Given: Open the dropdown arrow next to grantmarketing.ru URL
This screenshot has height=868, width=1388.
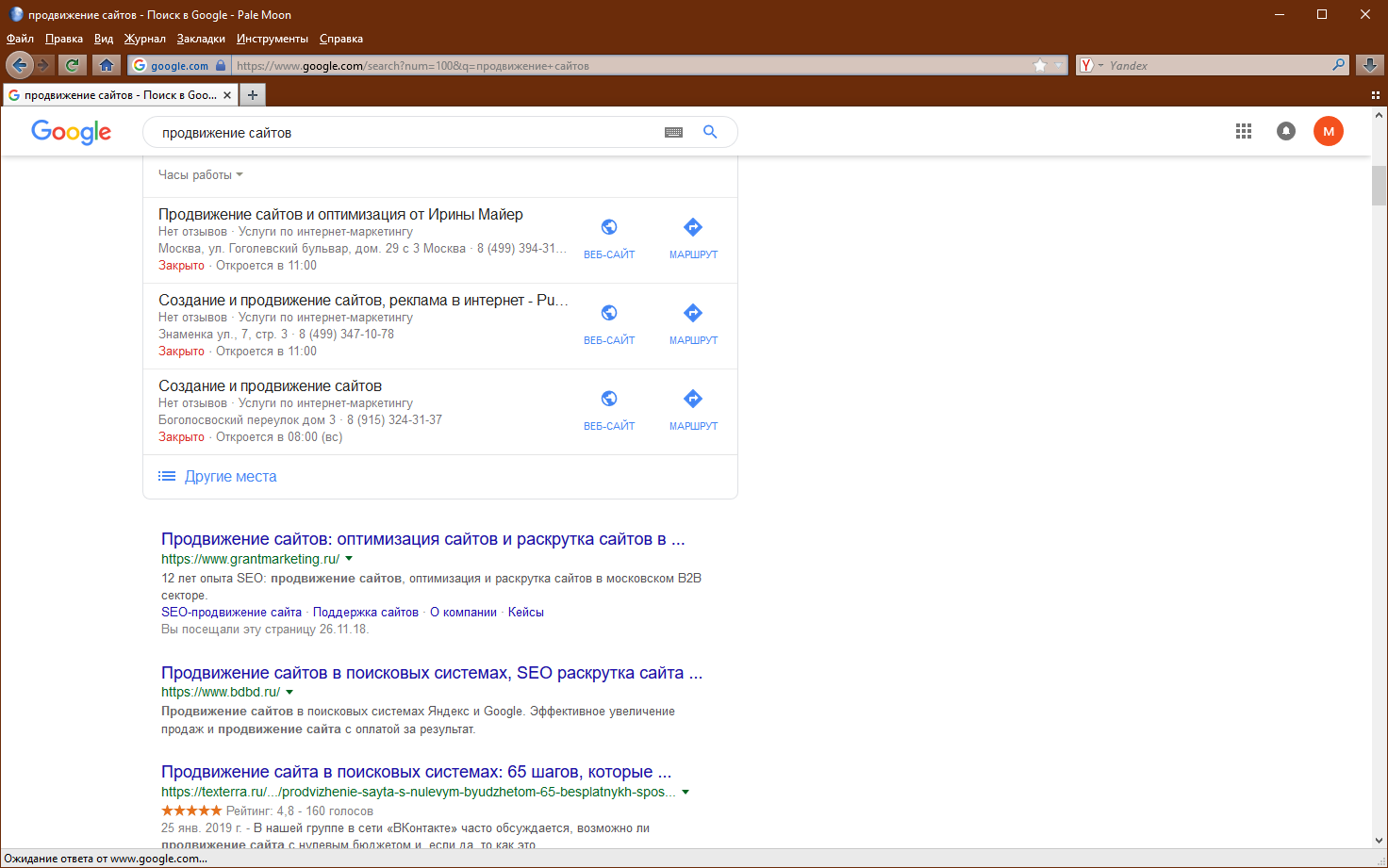Looking at the screenshot, I should [349, 559].
